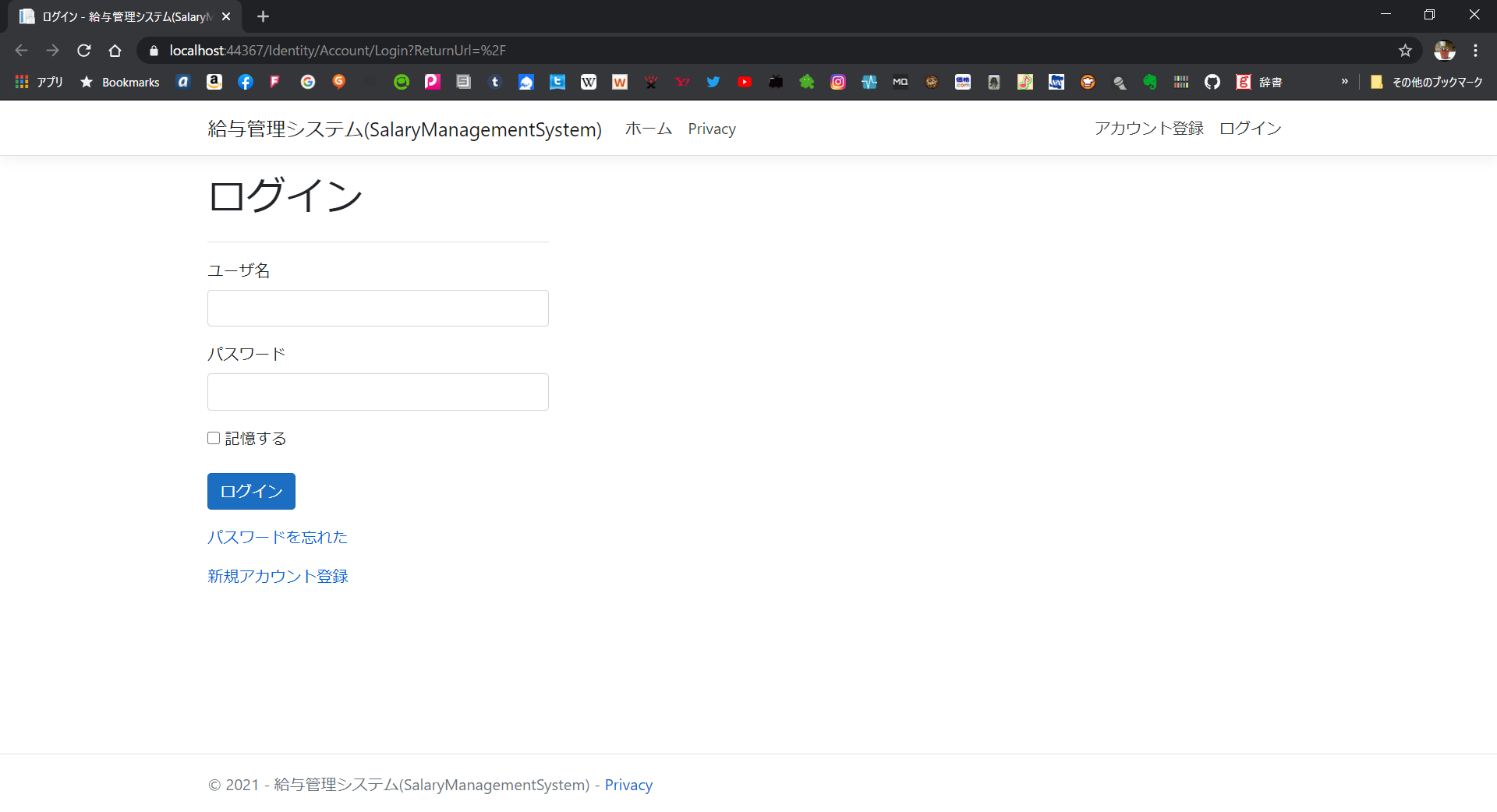Open the Yahoo Y! bookmark icon
The height and width of the screenshot is (812, 1497).
682,82
